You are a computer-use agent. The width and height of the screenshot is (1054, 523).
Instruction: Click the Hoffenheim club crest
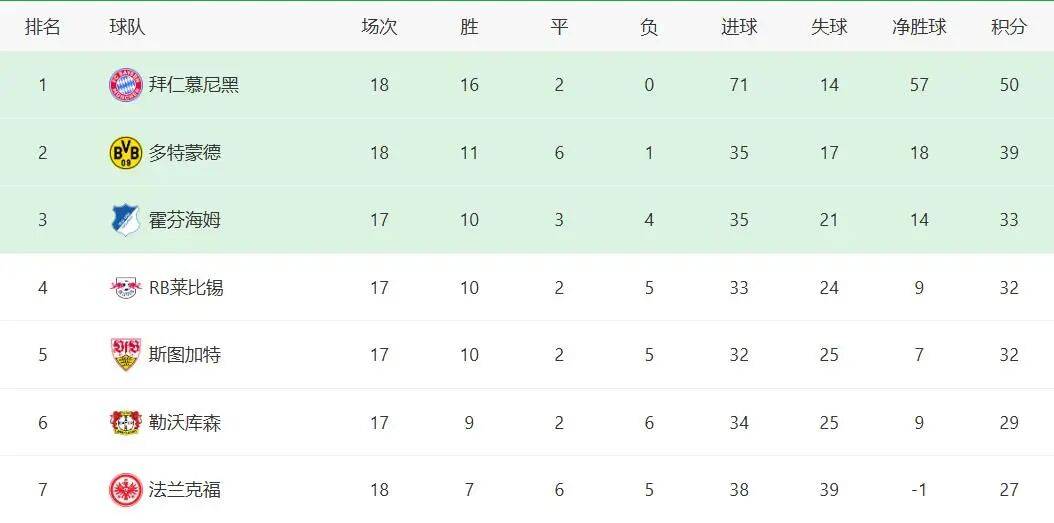pyautogui.click(x=126, y=220)
